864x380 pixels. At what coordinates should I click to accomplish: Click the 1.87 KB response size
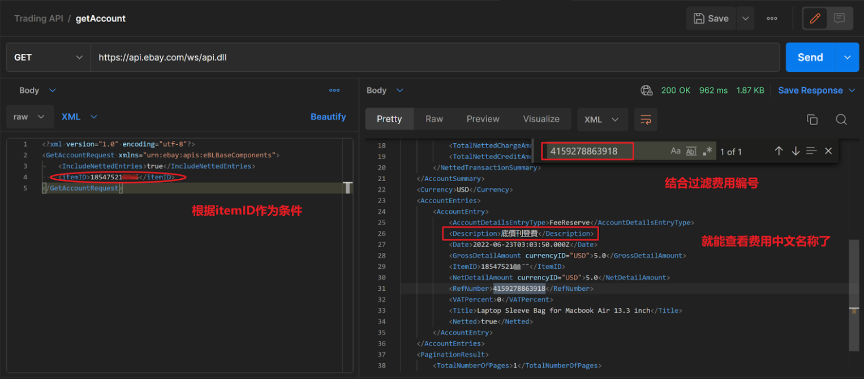pyautogui.click(x=750, y=90)
